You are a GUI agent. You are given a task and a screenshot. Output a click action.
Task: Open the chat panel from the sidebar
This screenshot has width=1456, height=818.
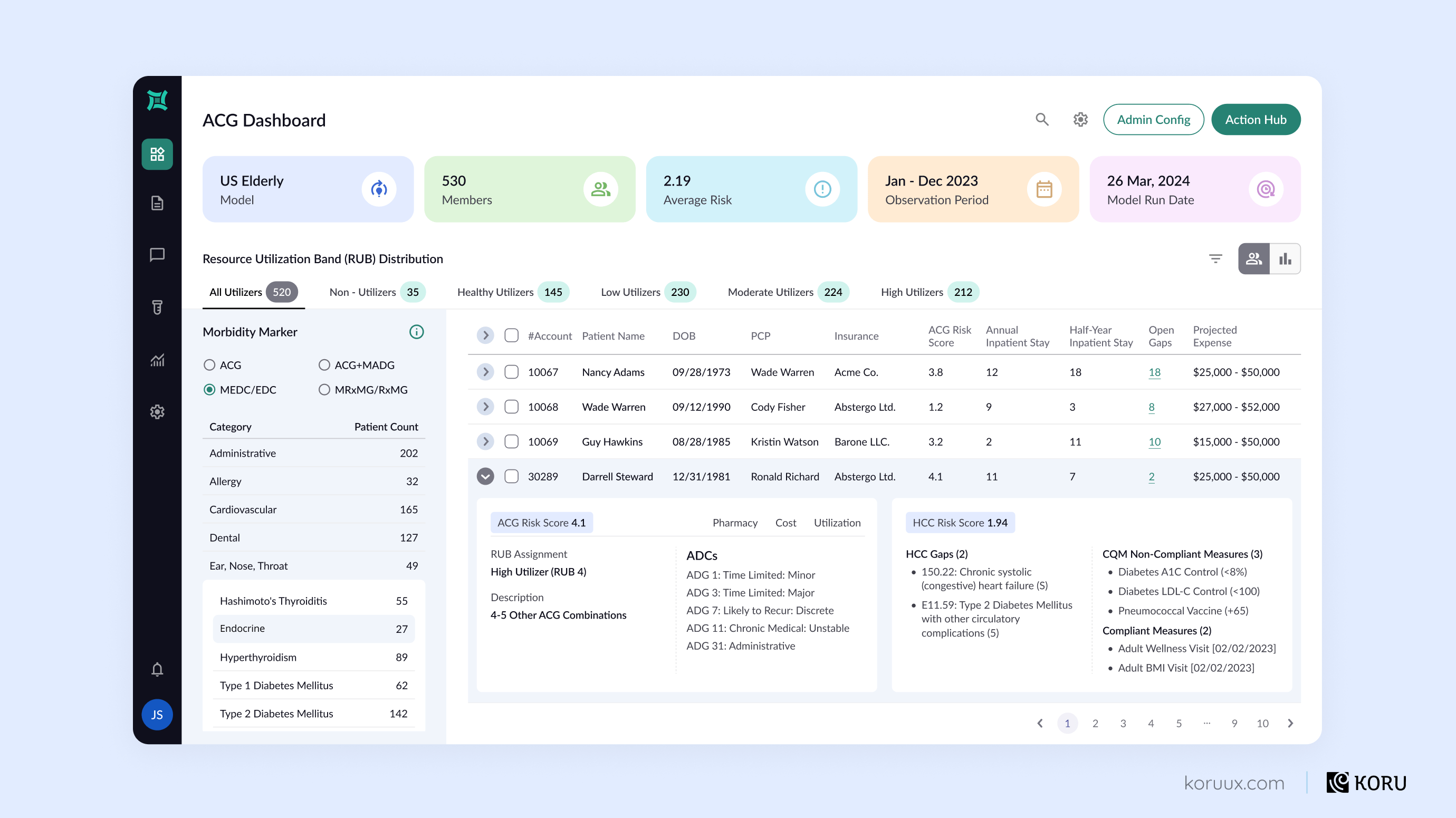coord(157,255)
